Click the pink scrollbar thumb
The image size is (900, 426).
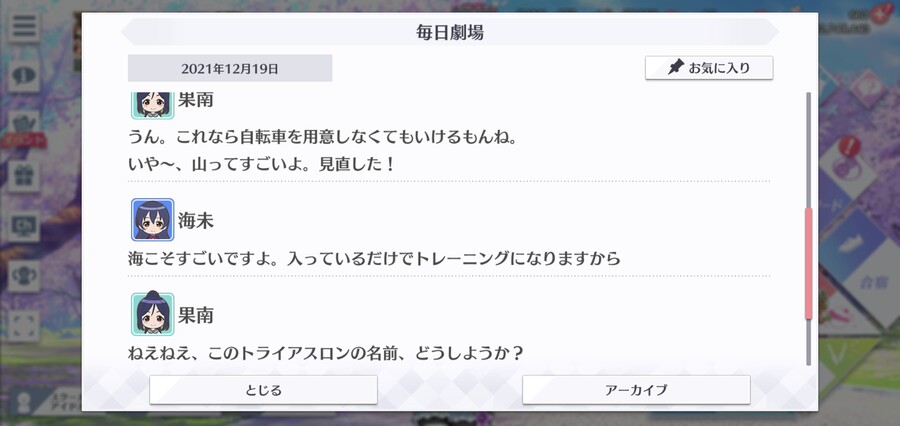click(x=809, y=264)
